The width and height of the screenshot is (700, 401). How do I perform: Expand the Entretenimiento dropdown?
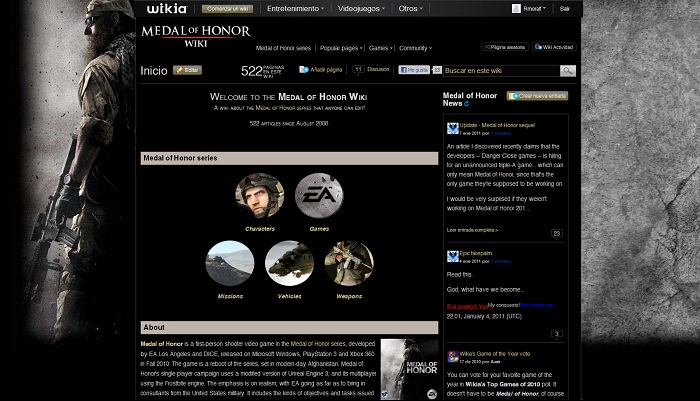coord(295,8)
